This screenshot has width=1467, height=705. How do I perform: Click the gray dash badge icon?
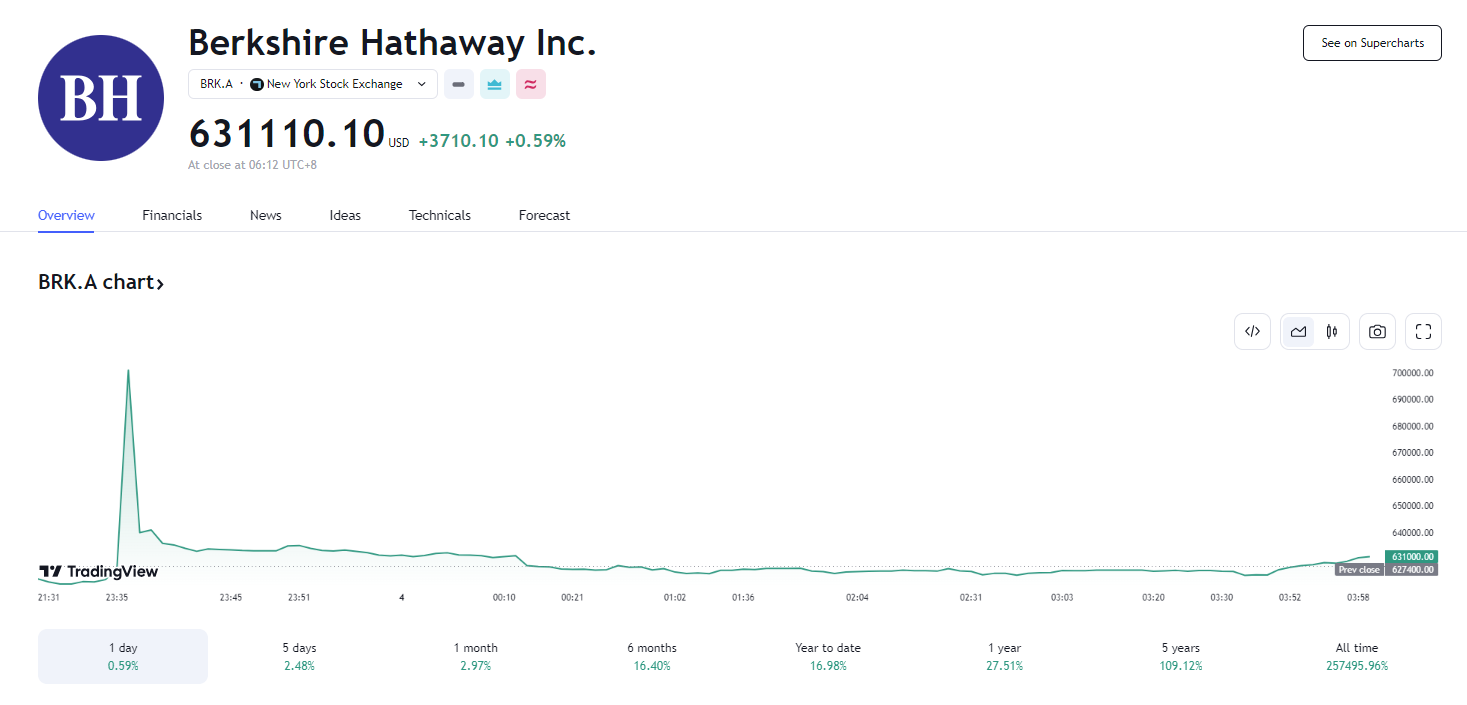click(x=459, y=85)
